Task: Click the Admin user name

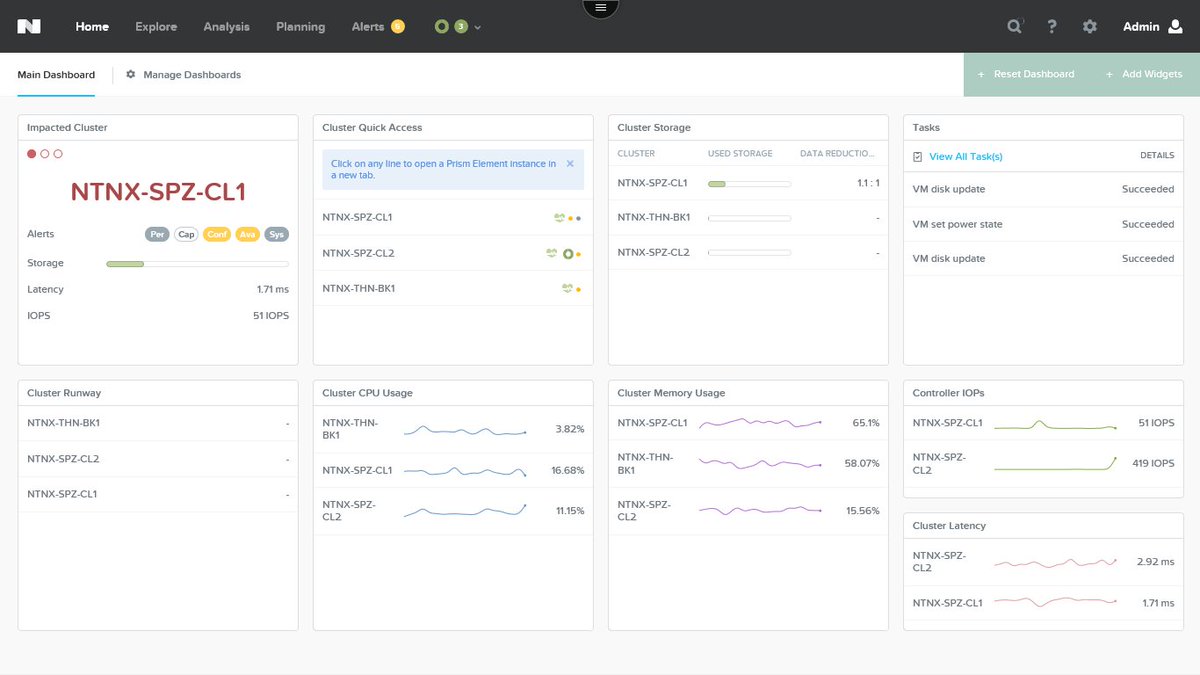Action: pos(1141,27)
